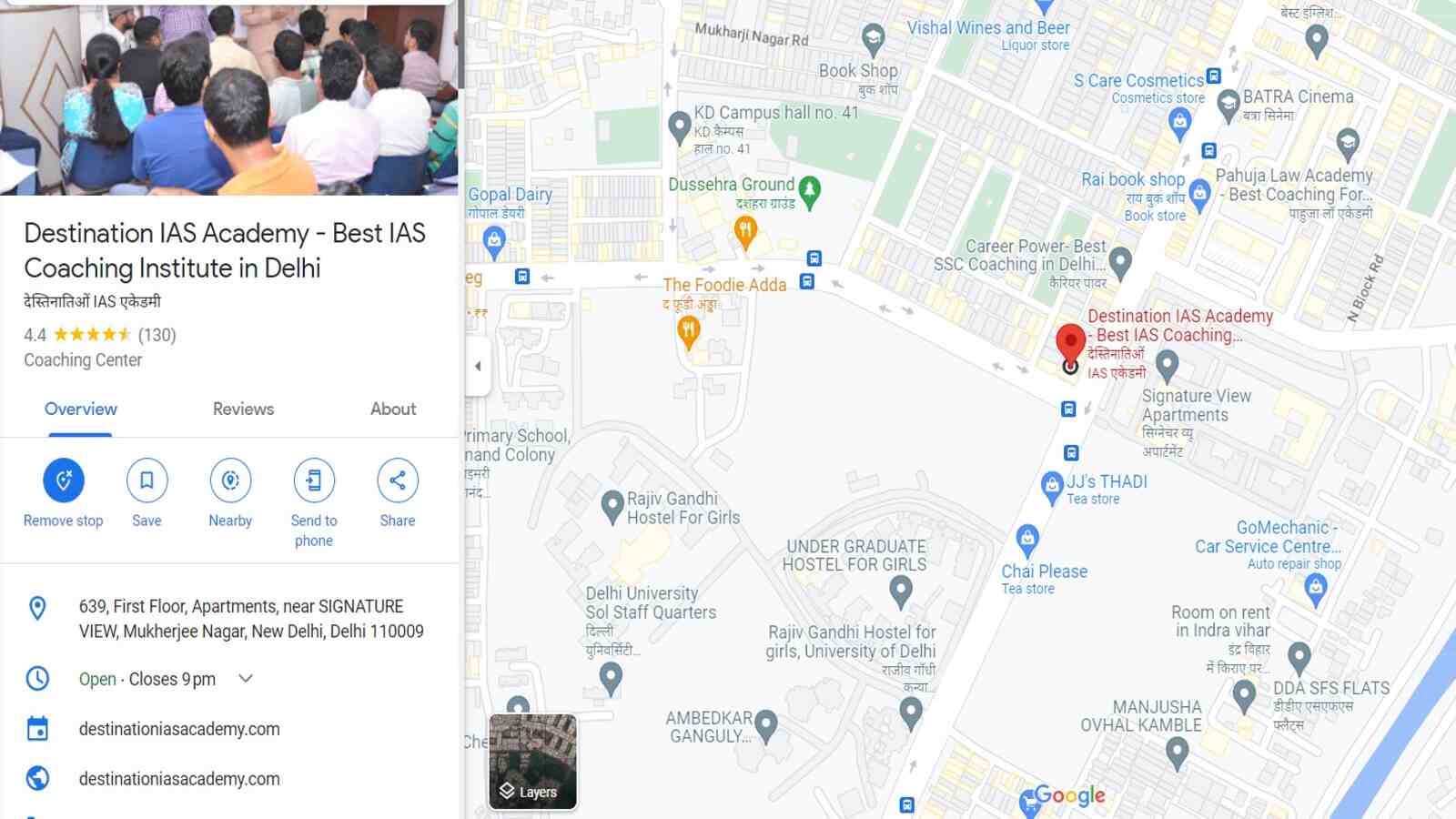Click The Foodie Adda restaurant marker

[689, 334]
